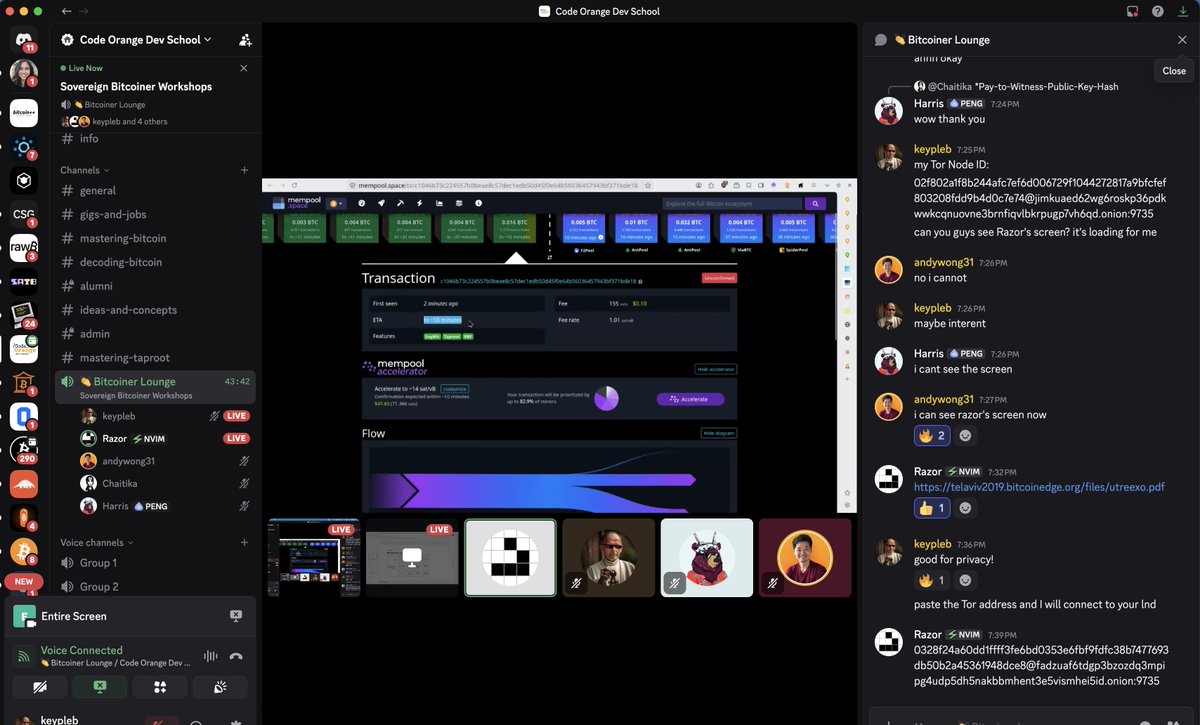This screenshot has width=1200, height=725.
Task: Open the general channel
Action: pyautogui.click(x=155, y=190)
